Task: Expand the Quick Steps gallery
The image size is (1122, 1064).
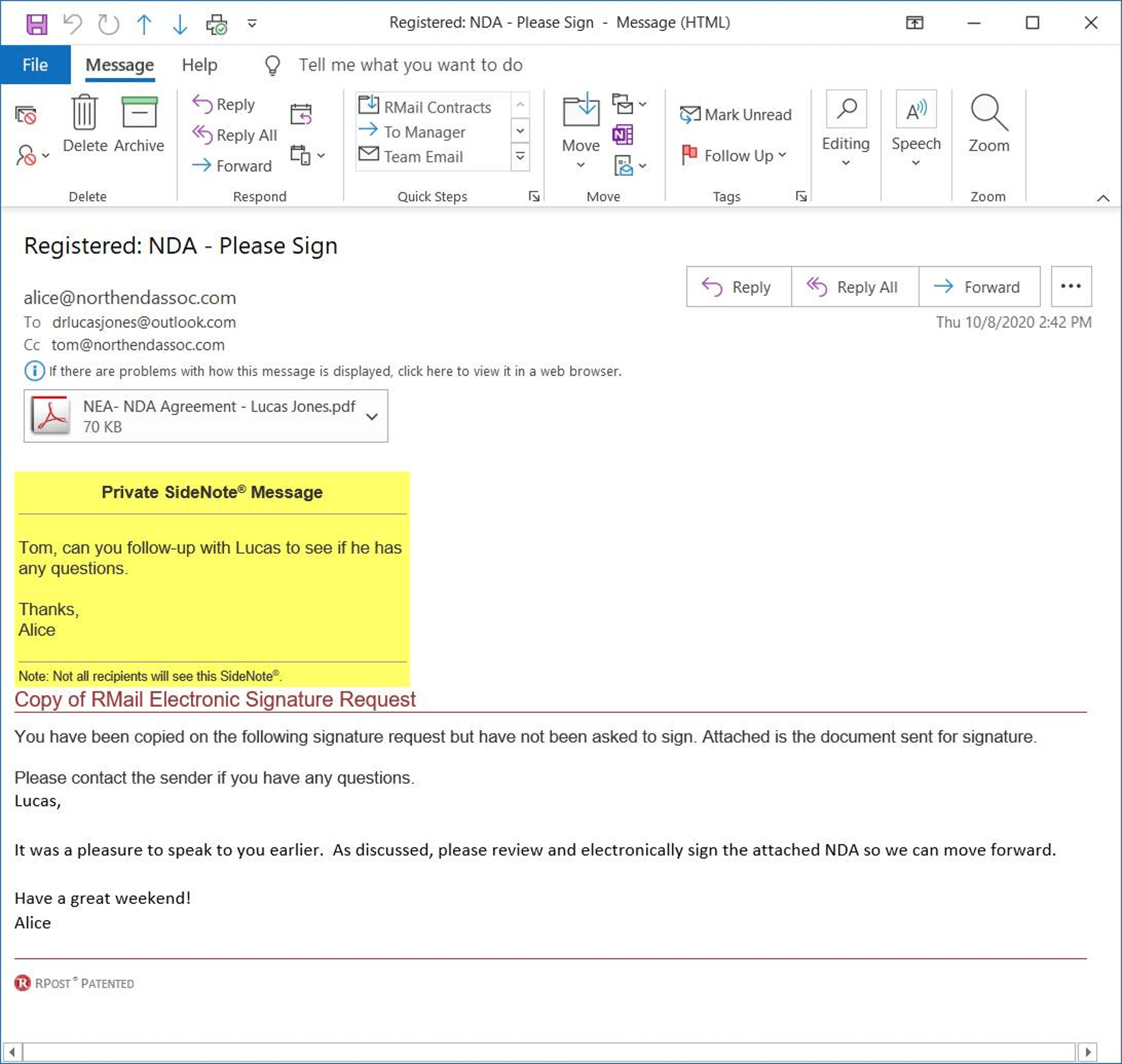Action: tap(520, 157)
